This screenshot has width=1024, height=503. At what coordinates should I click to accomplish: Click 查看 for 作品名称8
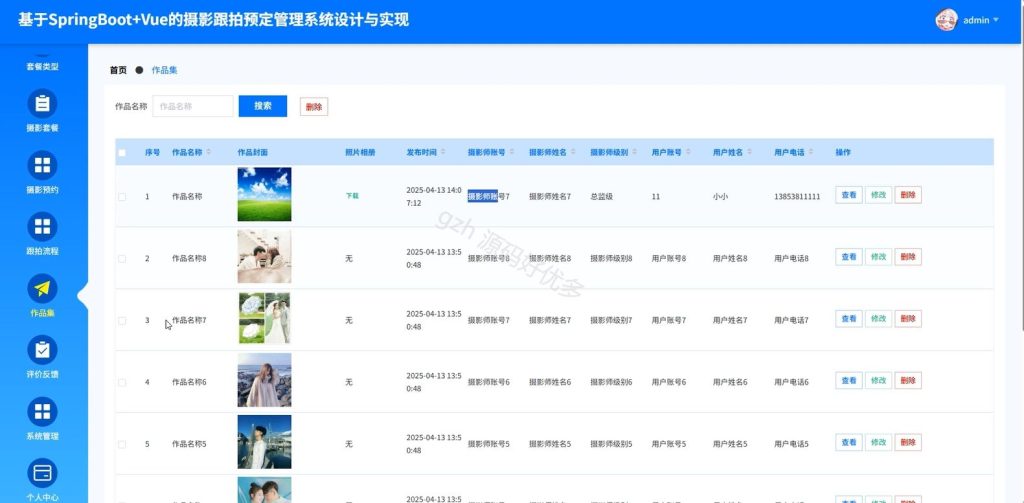coord(848,257)
